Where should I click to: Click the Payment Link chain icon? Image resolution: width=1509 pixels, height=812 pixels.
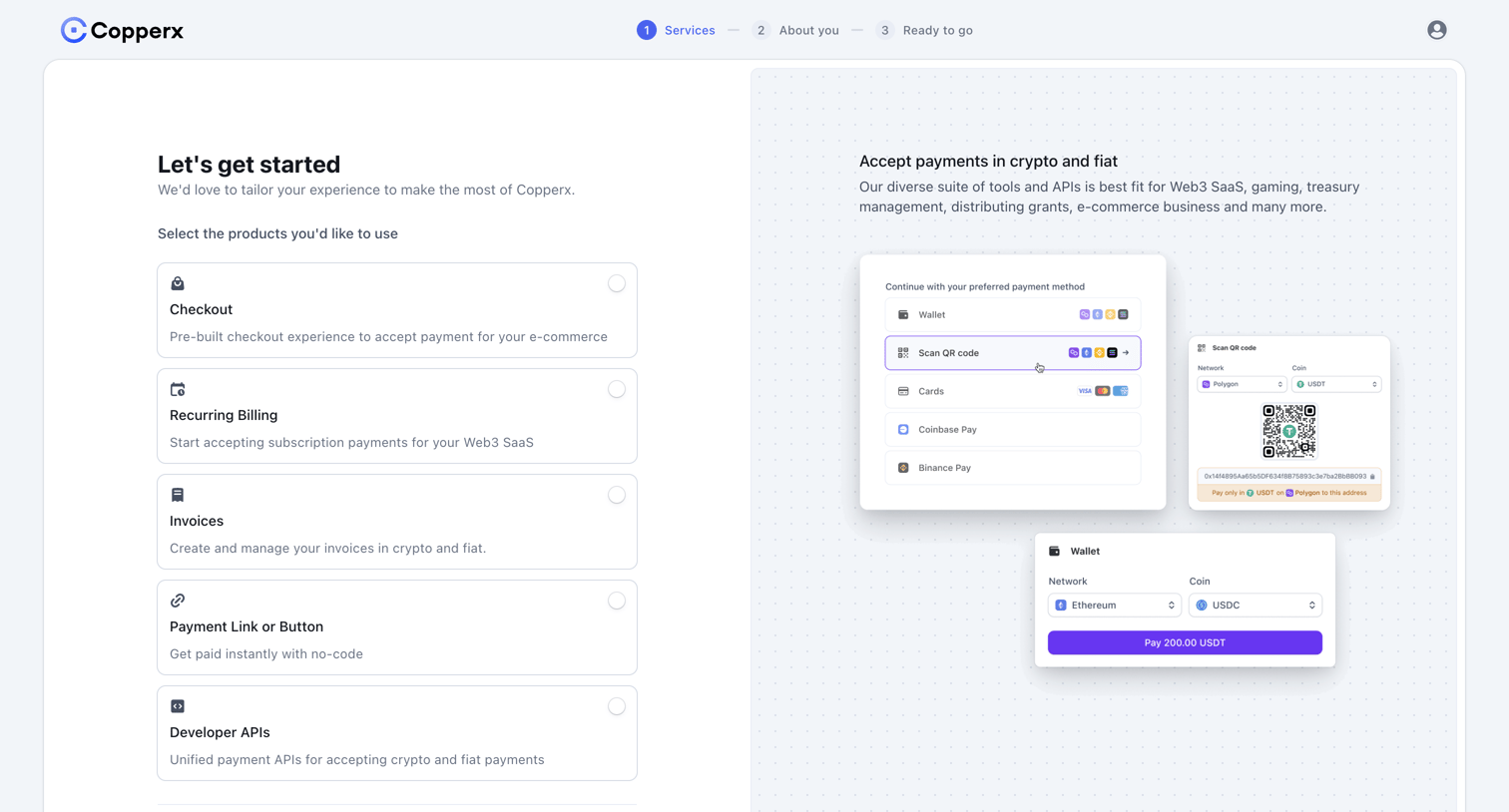tap(178, 601)
